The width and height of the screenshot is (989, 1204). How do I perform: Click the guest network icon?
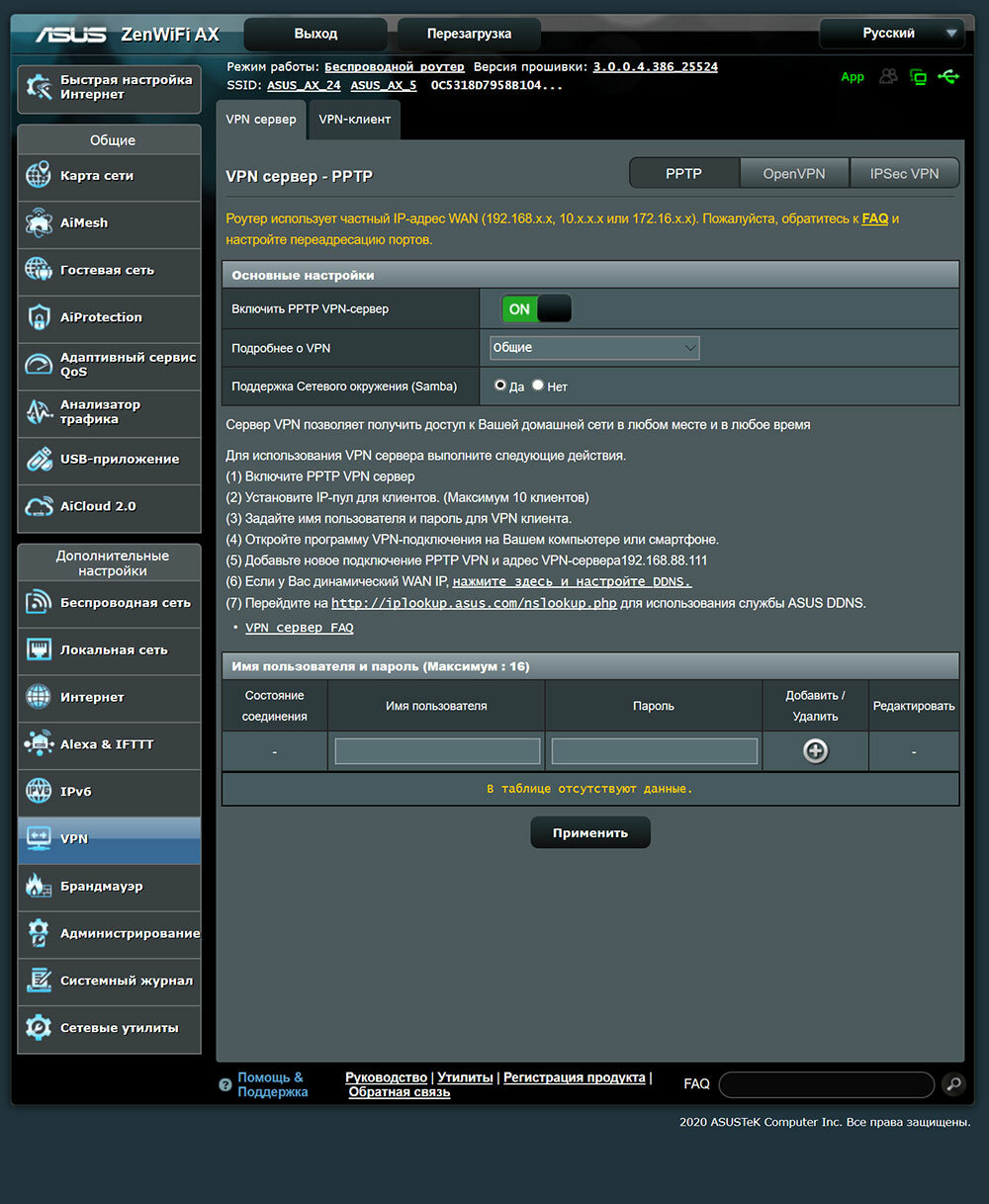tap(39, 270)
